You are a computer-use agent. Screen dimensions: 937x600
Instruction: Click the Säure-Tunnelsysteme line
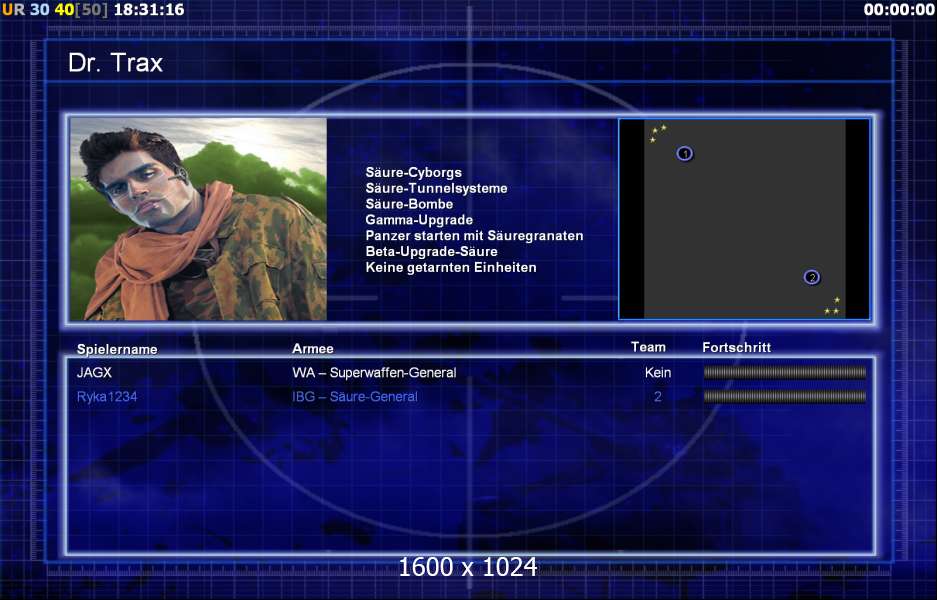point(436,188)
